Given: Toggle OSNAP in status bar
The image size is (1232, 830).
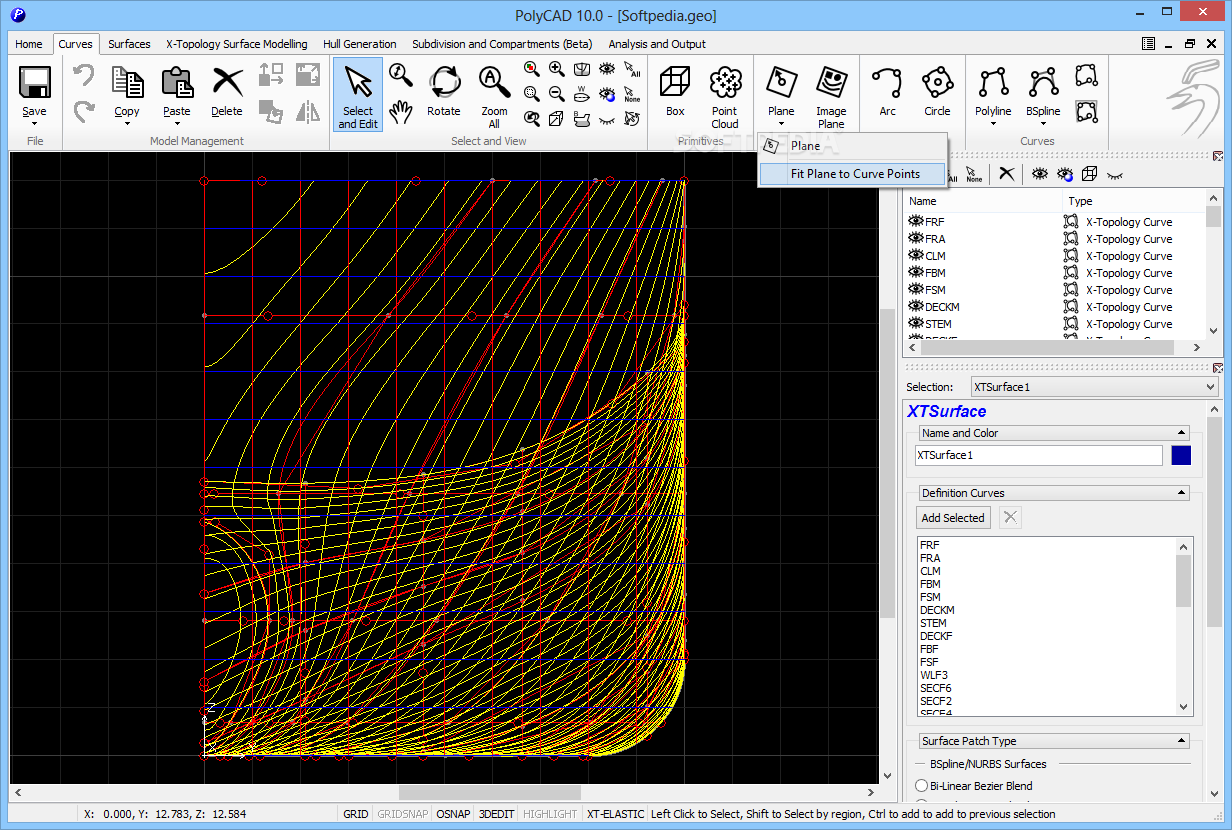Looking at the screenshot, I should (x=453, y=814).
